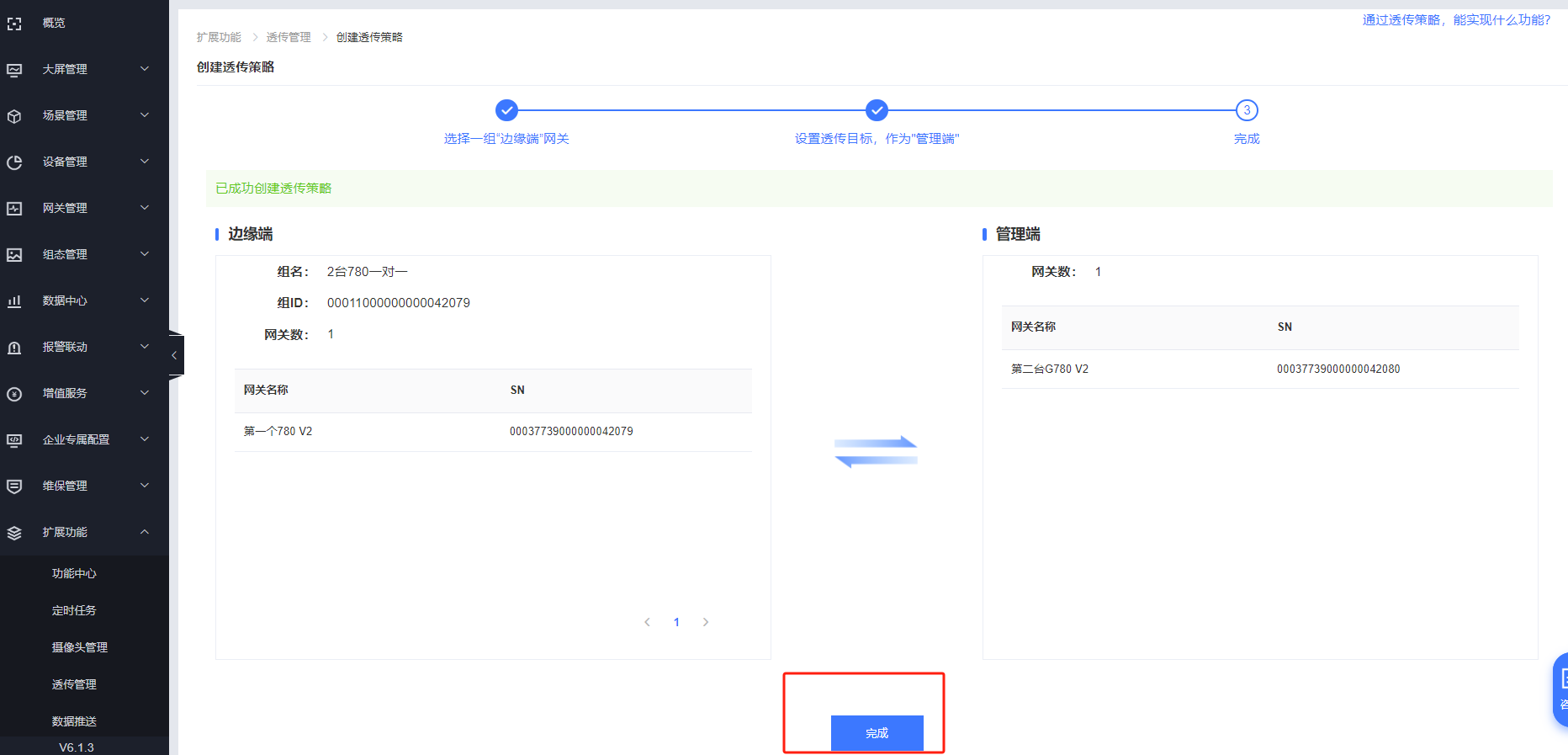Go to next page in 边缘端 pagination

pos(706,622)
